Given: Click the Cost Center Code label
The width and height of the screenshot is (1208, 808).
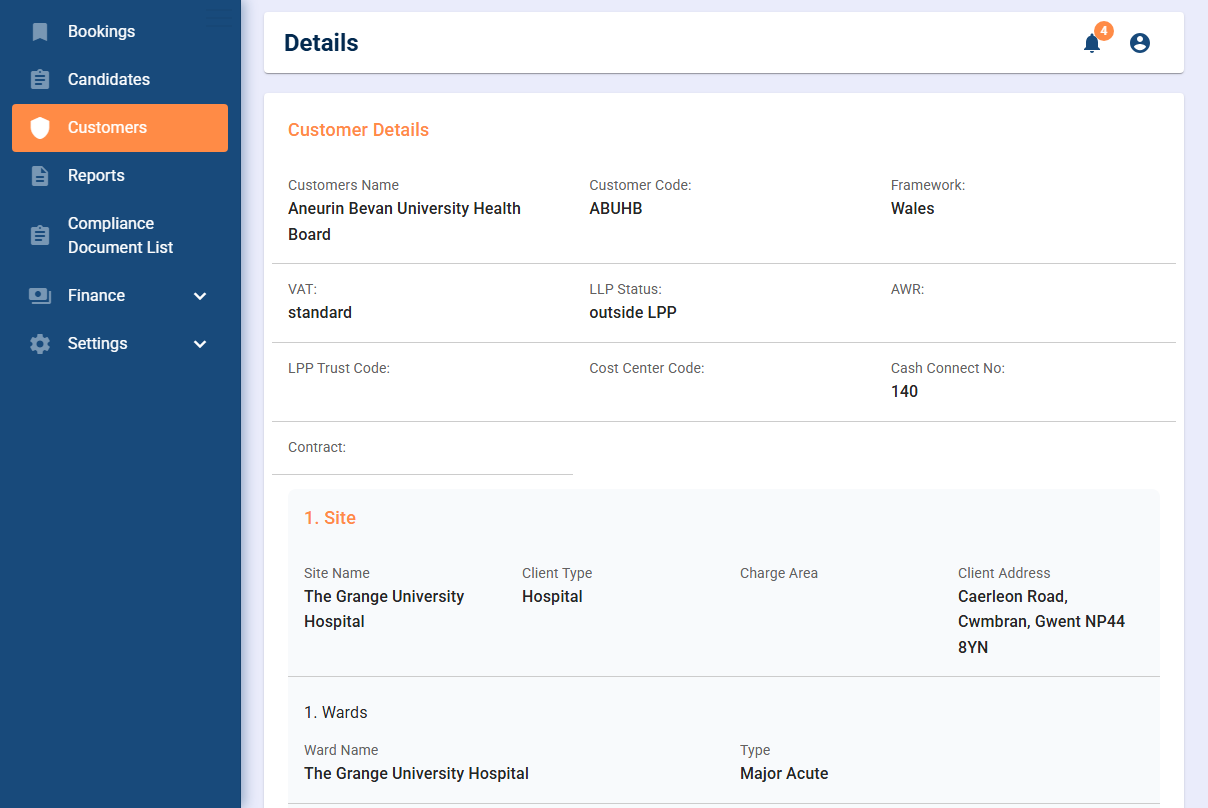Looking at the screenshot, I should click(x=647, y=368).
